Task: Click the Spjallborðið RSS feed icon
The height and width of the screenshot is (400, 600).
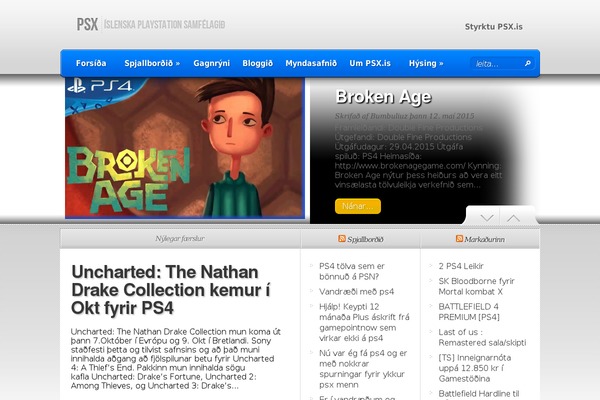Action: [342, 239]
